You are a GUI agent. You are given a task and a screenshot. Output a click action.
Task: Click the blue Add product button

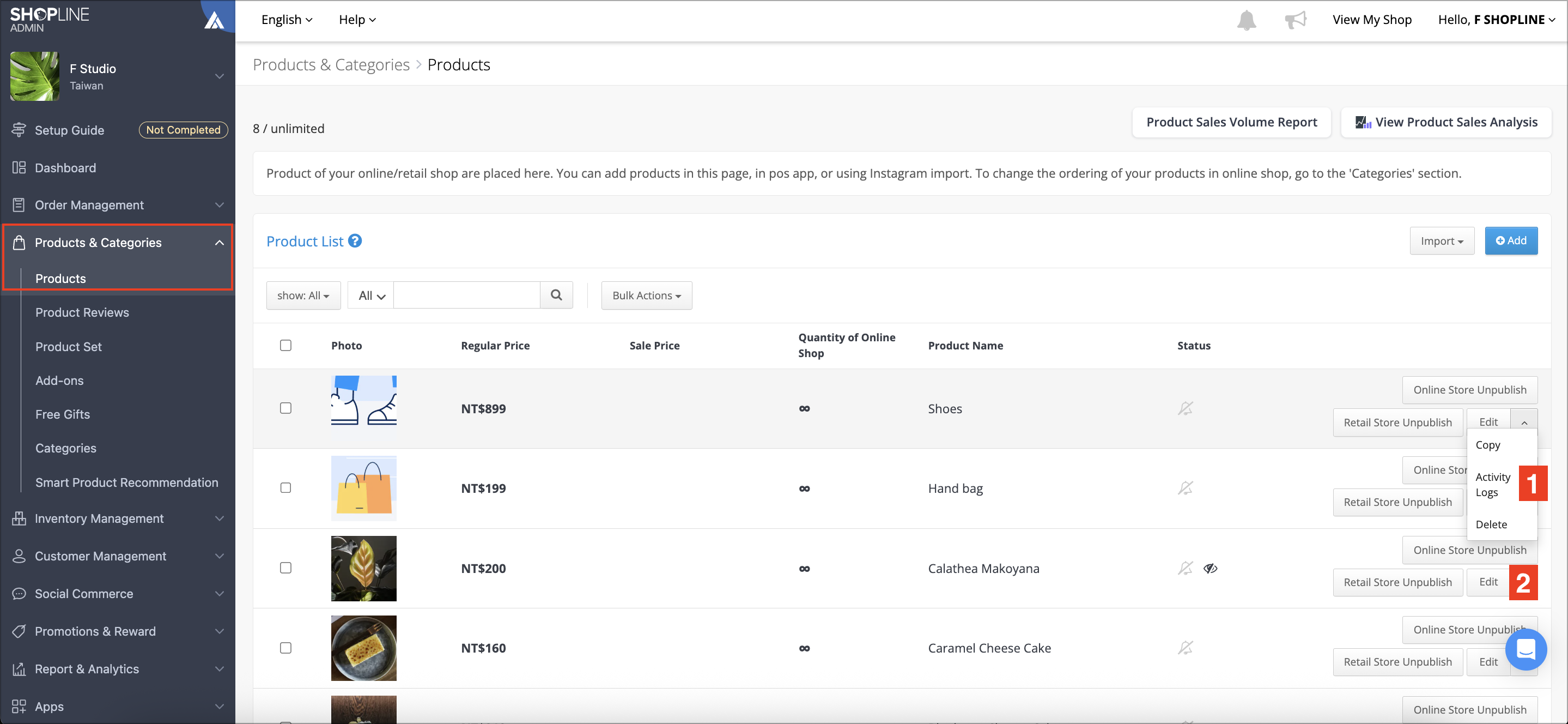(1511, 241)
